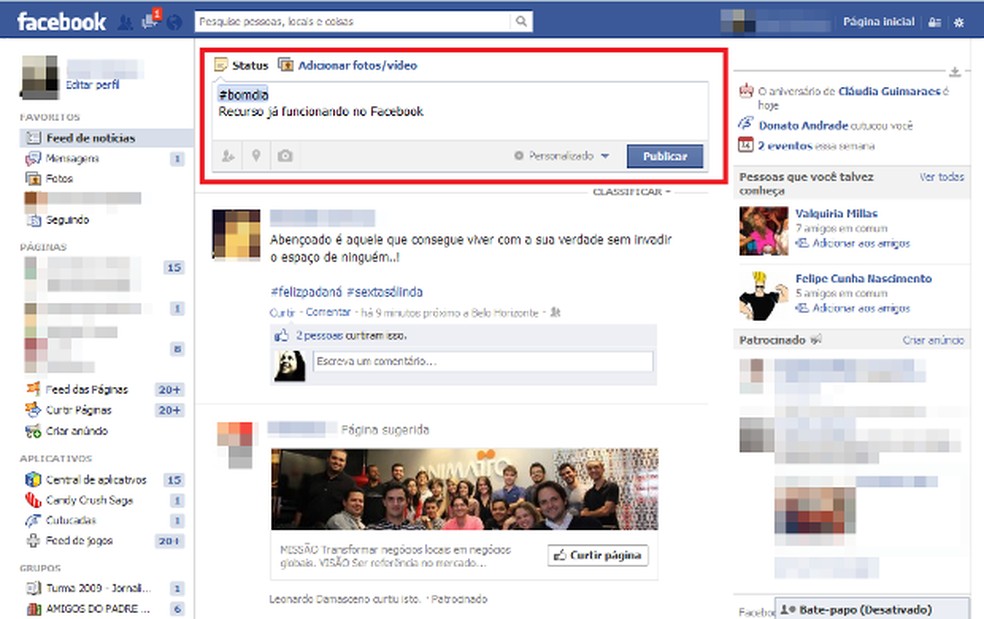Viewport: 984px width, 619px height.
Task: Click the camera icon in the status composer
Action: 283,156
